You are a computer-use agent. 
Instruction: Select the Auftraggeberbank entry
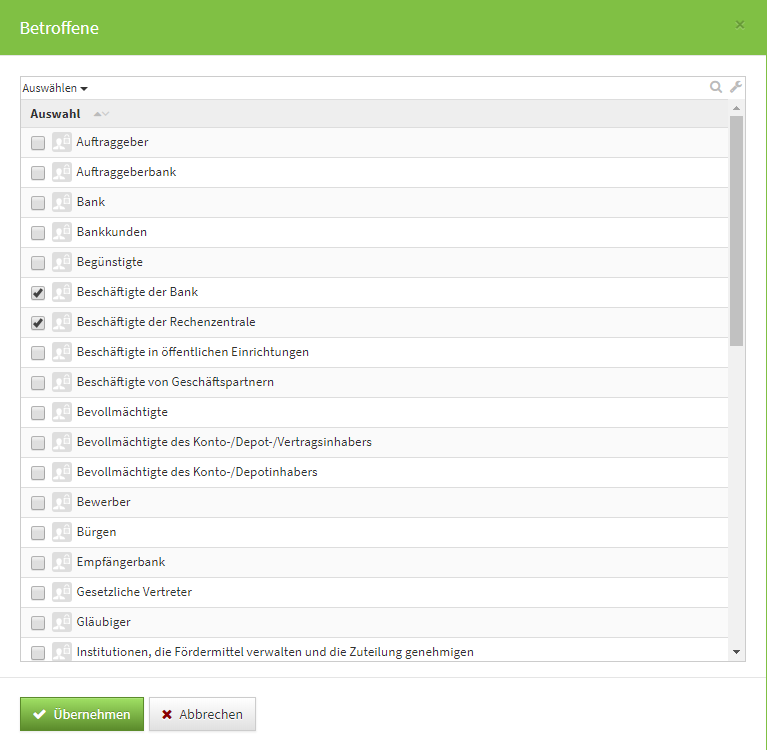126,172
